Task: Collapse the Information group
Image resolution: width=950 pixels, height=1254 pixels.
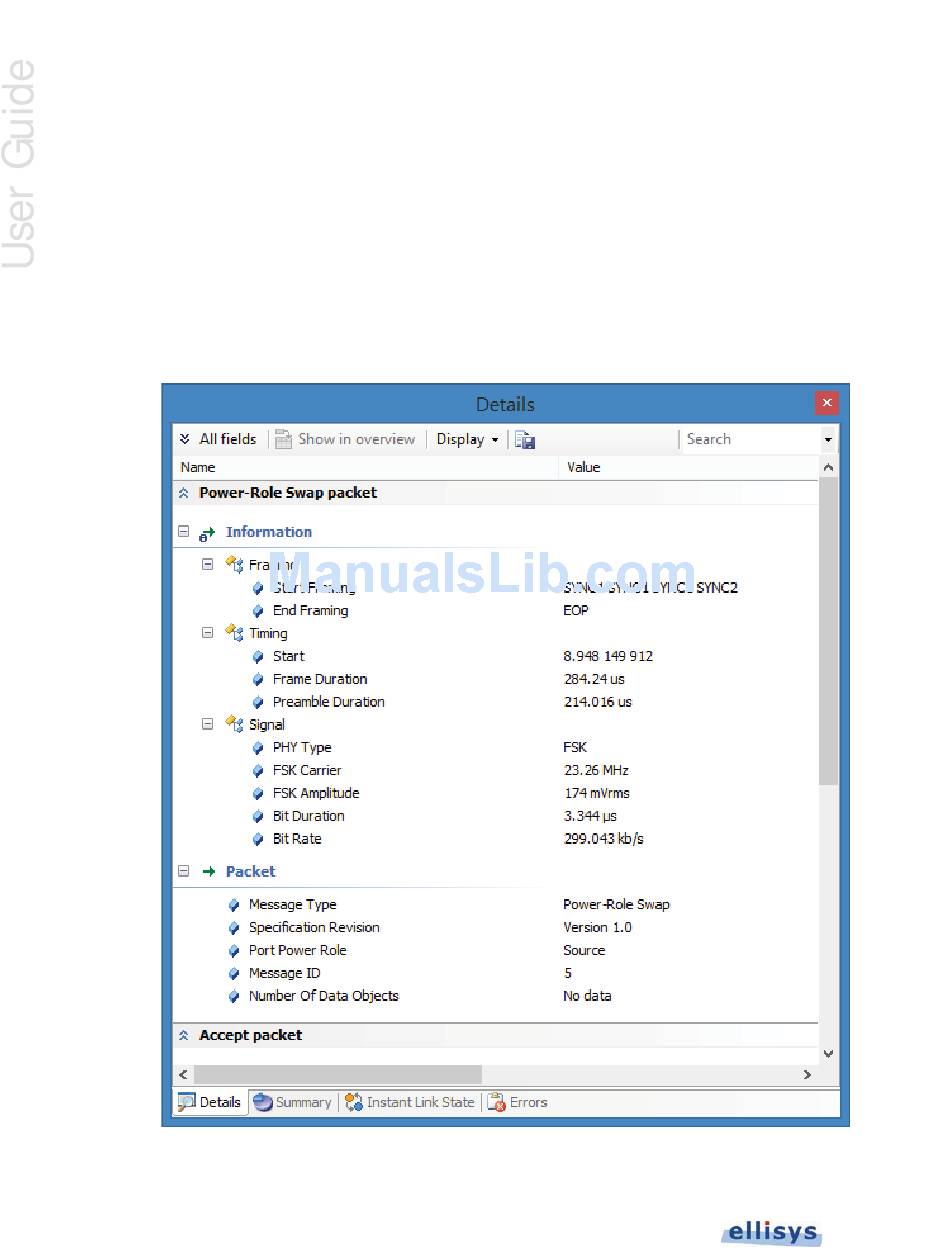Action: (x=183, y=532)
